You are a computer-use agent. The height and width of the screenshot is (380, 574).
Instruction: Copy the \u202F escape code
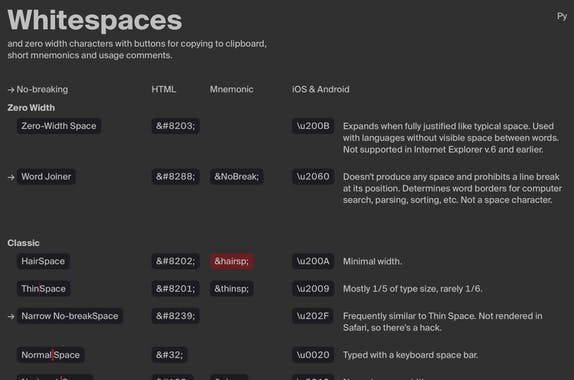[313, 316]
